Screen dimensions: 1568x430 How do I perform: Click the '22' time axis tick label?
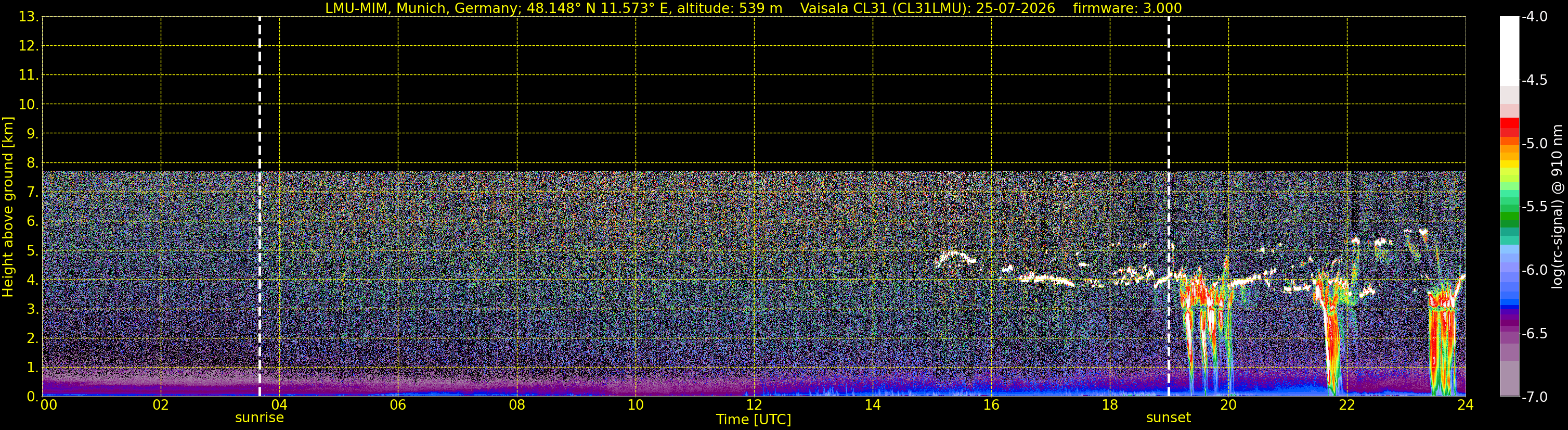pyautogui.click(x=1347, y=405)
